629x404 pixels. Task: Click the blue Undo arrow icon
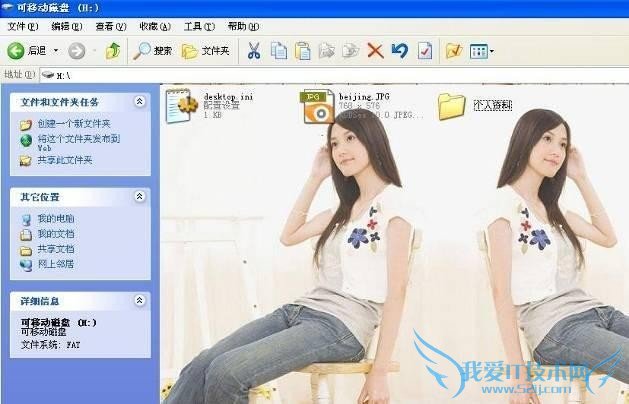(400, 51)
